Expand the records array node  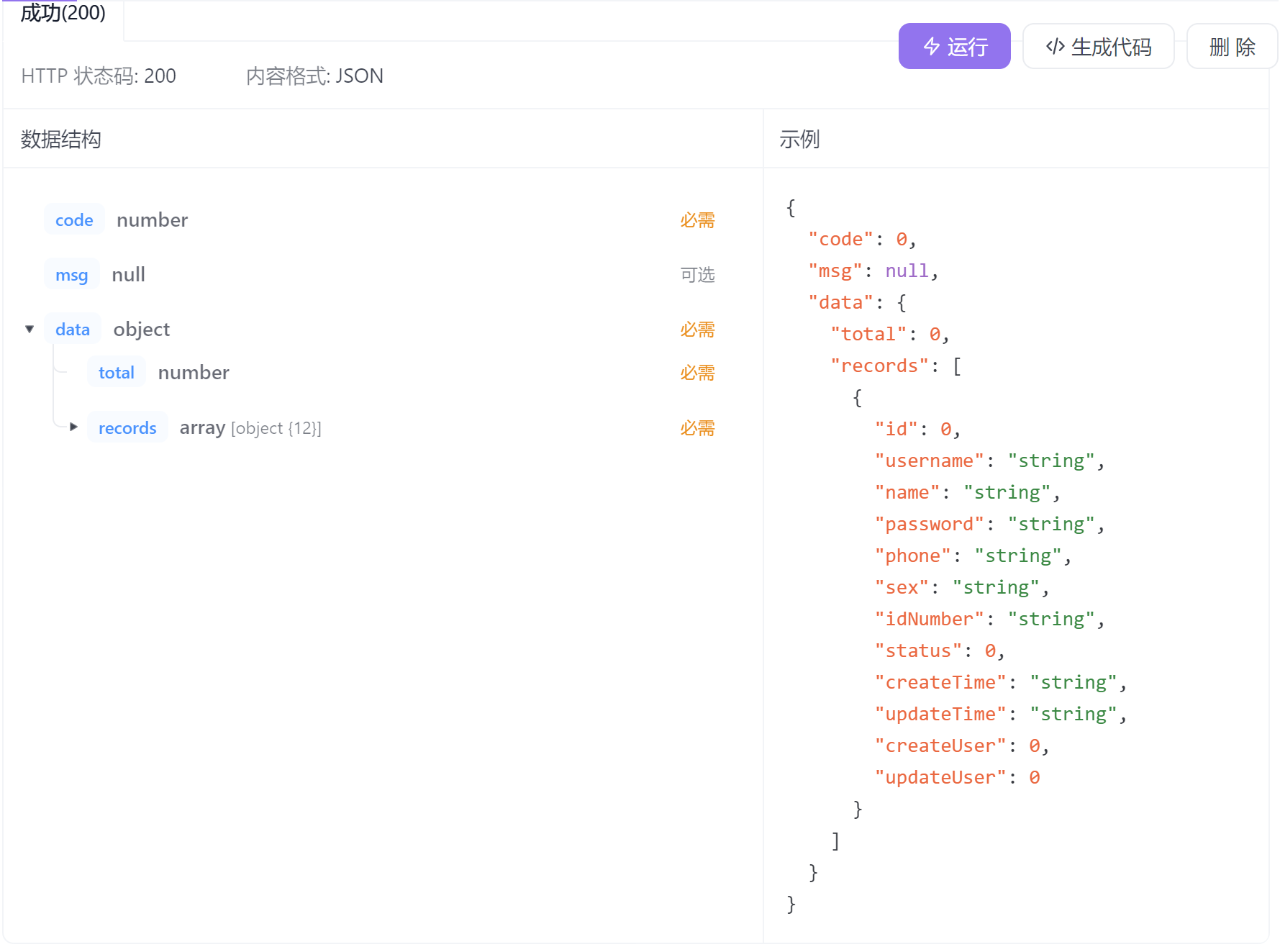(73, 427)
